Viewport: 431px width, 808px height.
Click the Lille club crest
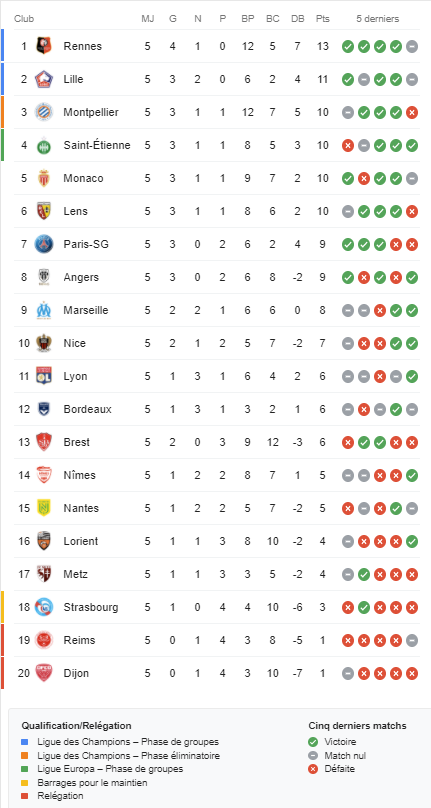click(x=44, y=79)
